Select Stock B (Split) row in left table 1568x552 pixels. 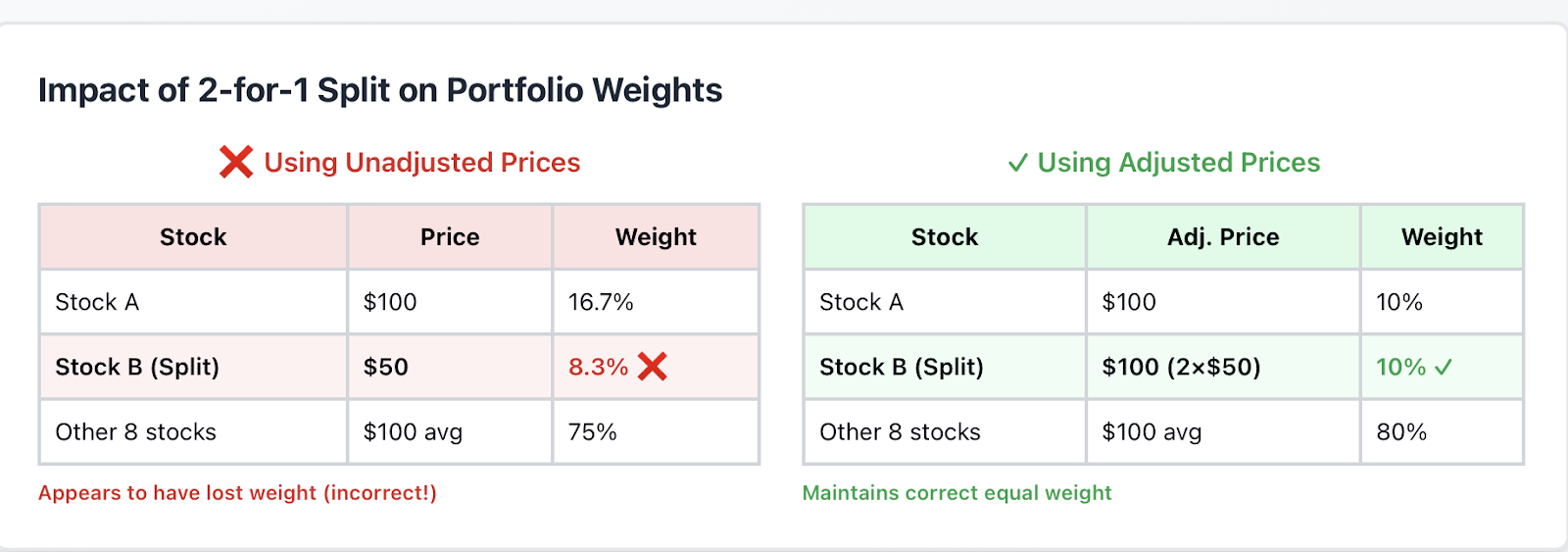pos(399,367)
